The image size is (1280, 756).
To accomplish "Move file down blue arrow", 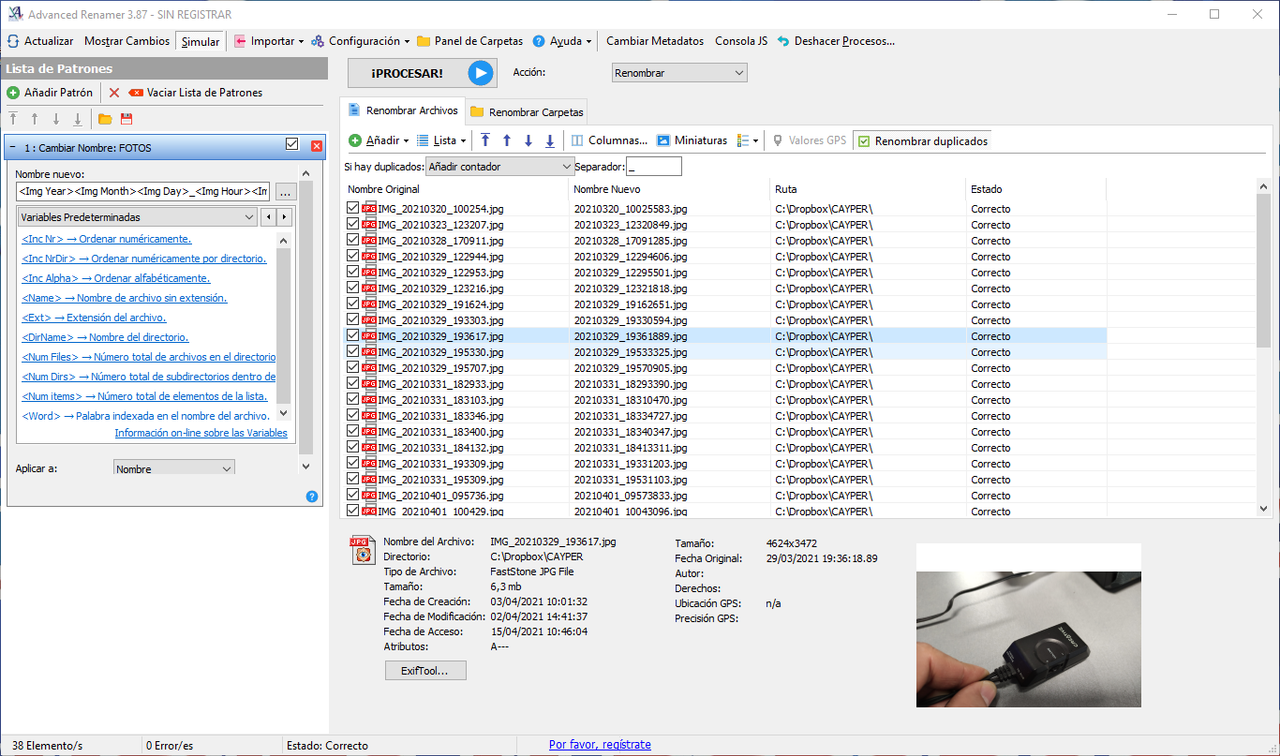I will pos(528,141).
